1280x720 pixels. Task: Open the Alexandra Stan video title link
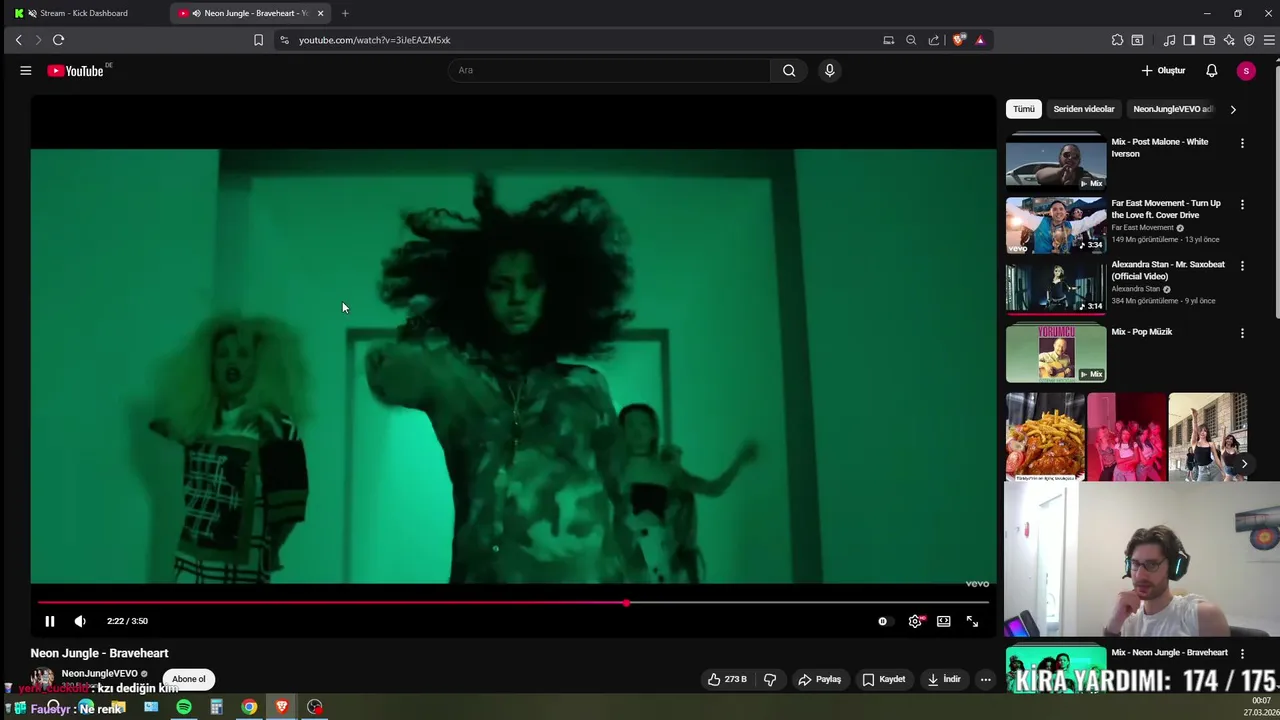1168,270
